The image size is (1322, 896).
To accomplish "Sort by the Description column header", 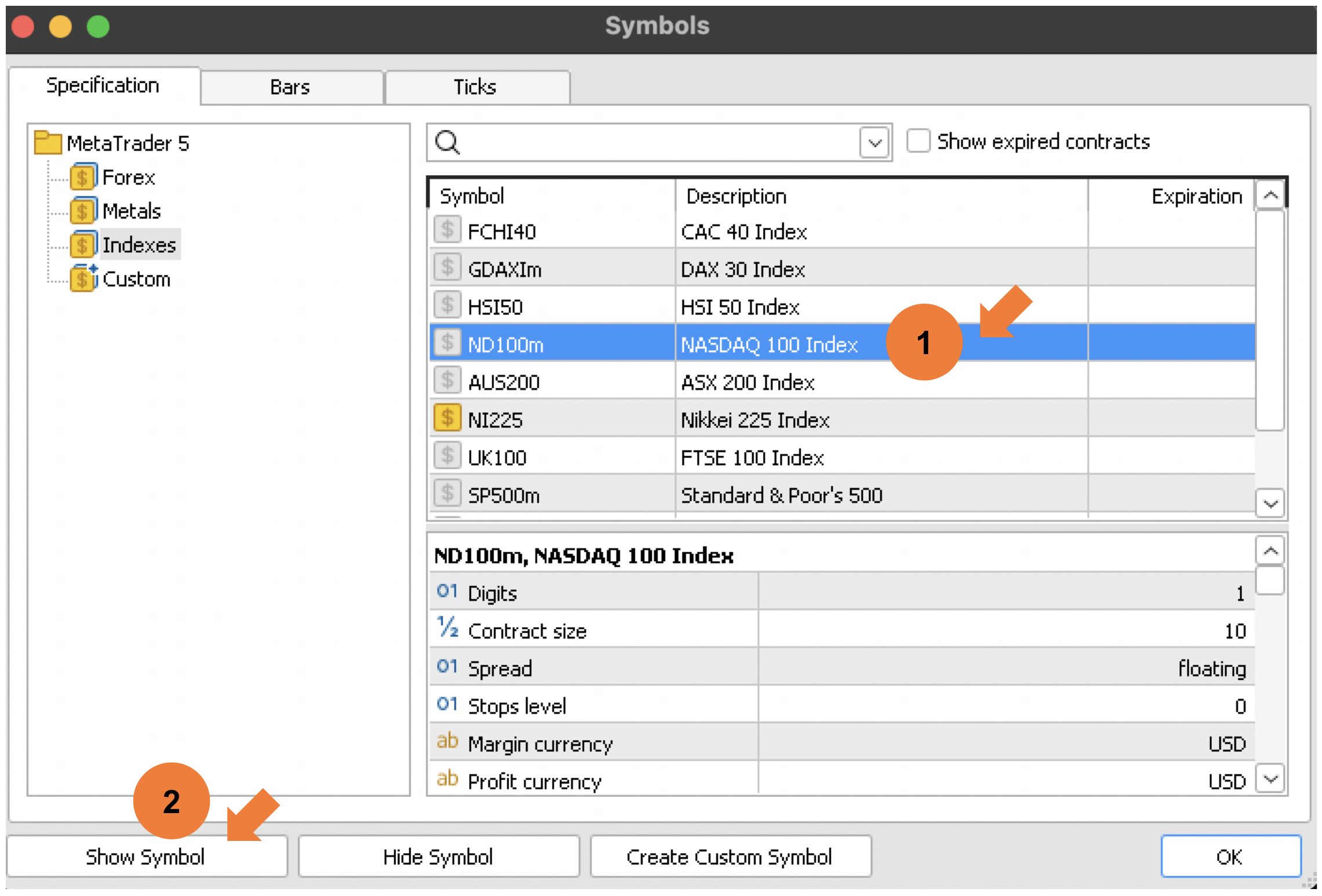I will pyautogui.click(x=881, y=196).
